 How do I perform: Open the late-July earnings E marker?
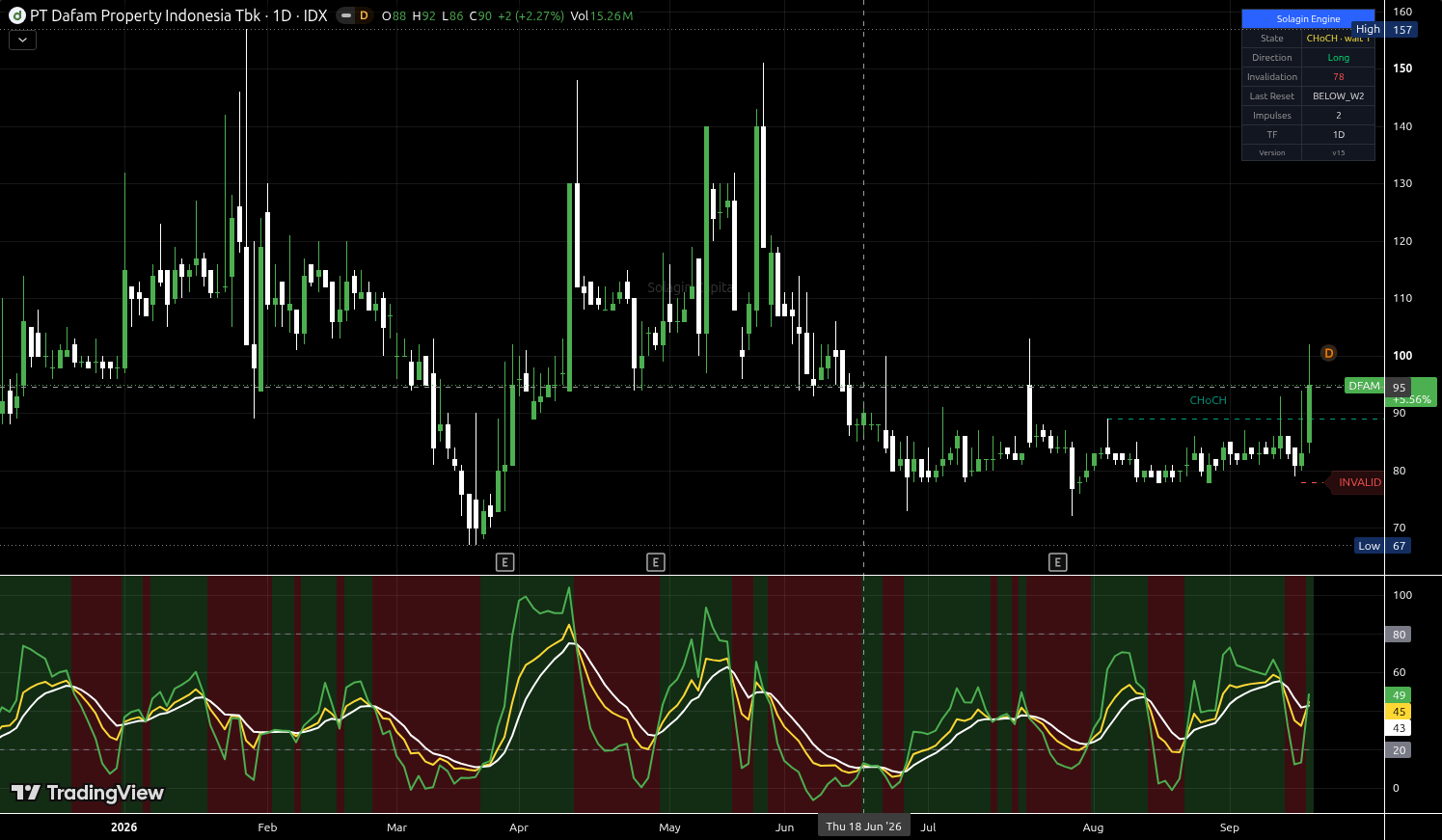click(1058, 562)
